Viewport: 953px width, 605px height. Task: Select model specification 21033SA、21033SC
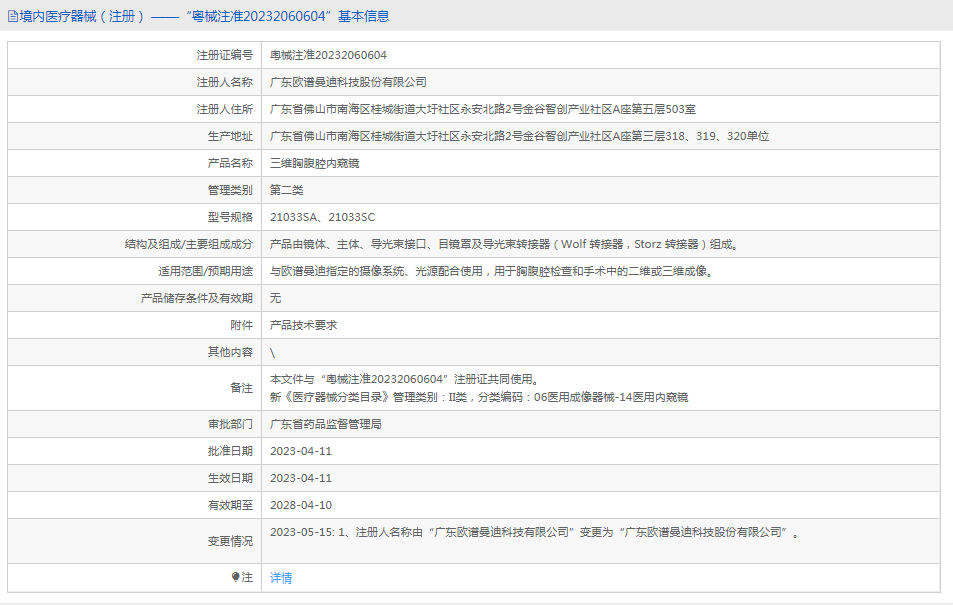point(322,217)
